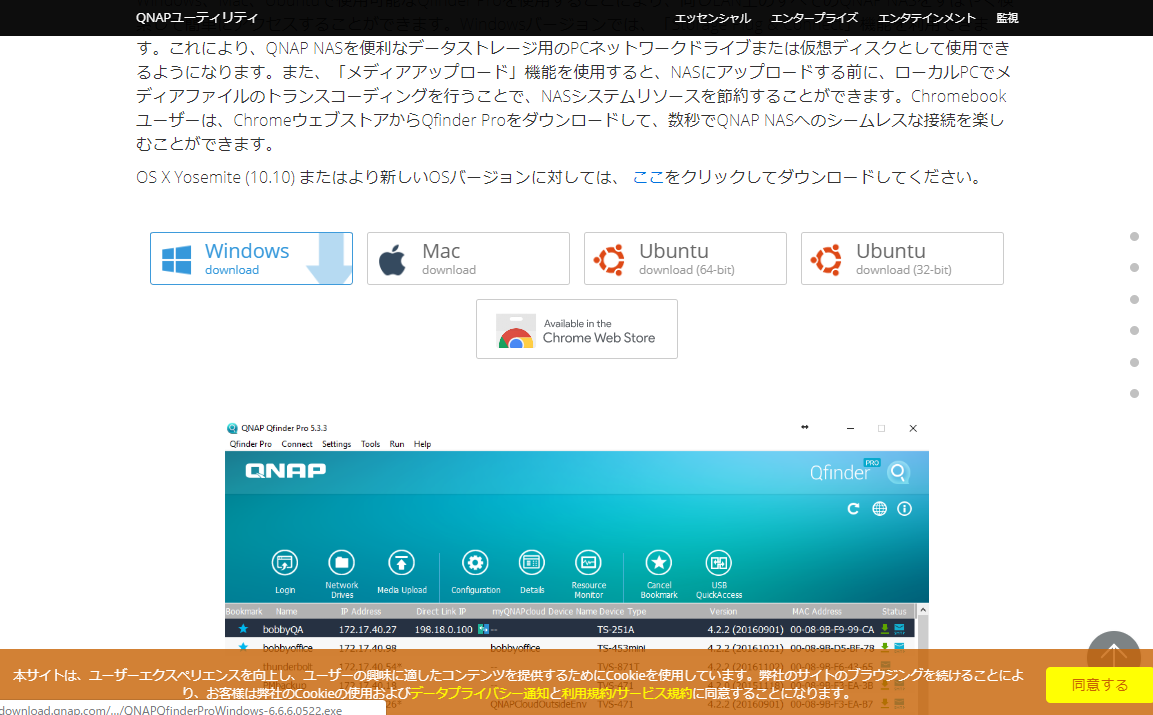Screen dimensions: 1153x715
Task: Open the USB QuickAccess icon
Action: [x=719, y=563]
